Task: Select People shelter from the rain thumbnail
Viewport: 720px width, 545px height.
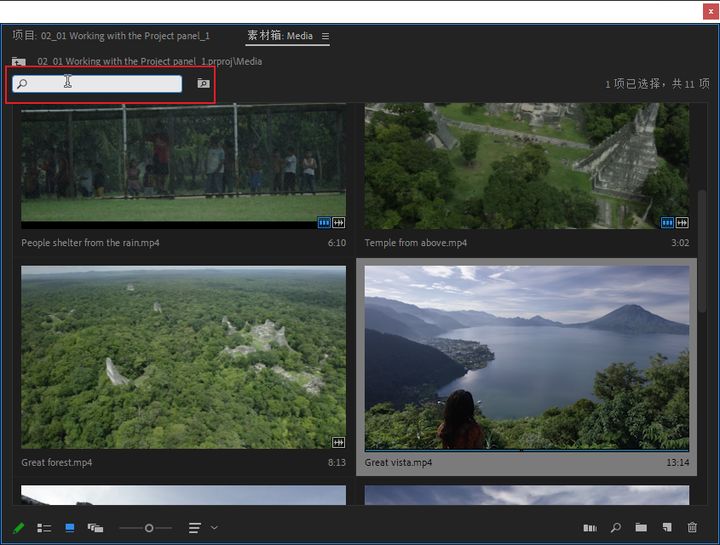Action: [x=184, y=166]
